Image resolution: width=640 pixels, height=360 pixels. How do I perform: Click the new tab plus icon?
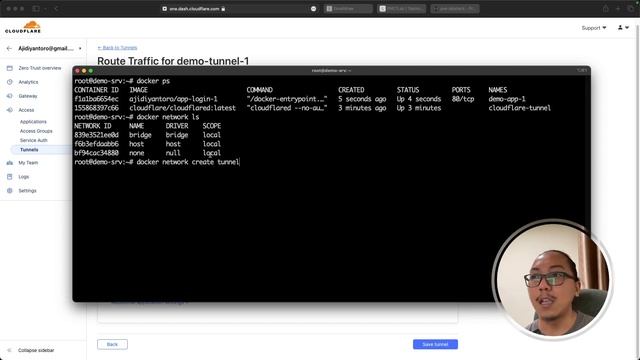(x=618, y=9)
